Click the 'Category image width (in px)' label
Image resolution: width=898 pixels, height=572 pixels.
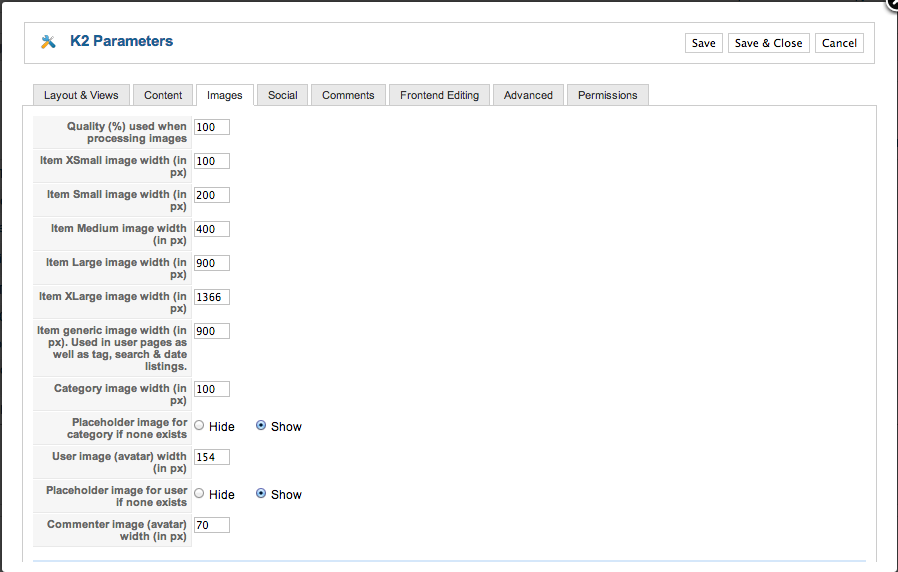pos(120,395)
